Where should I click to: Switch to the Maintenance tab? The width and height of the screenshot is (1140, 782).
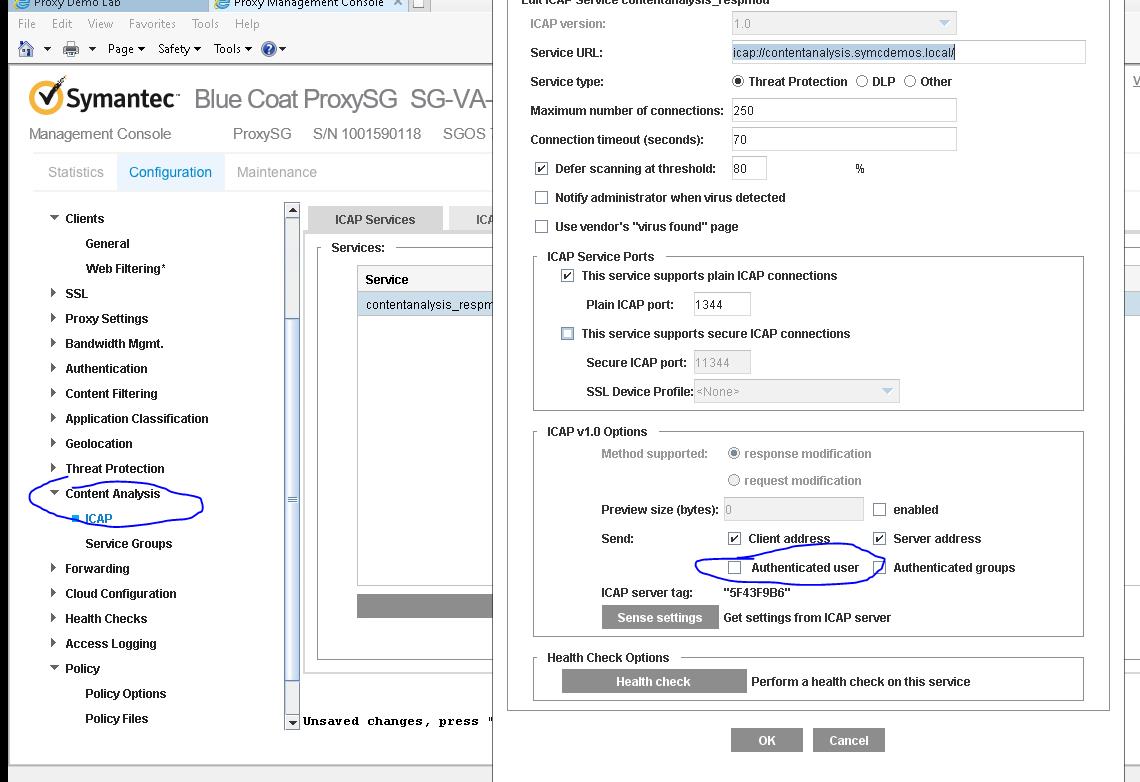pyautogui.click(x=276, y=172)
